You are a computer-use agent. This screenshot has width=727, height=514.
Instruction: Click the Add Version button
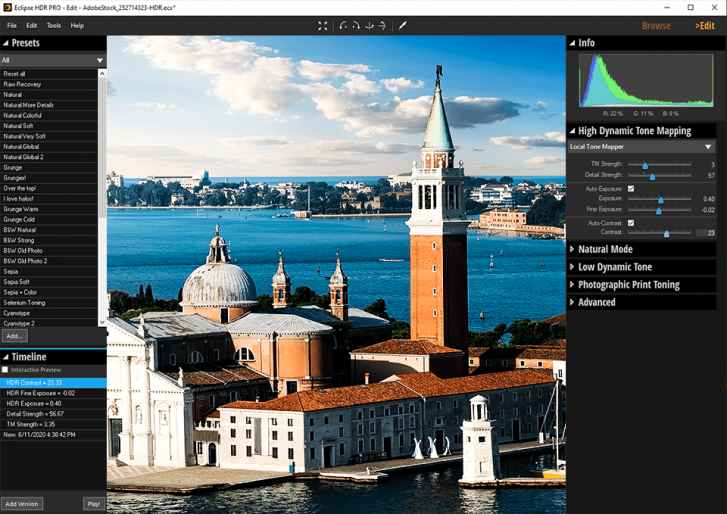coord(22,503)
